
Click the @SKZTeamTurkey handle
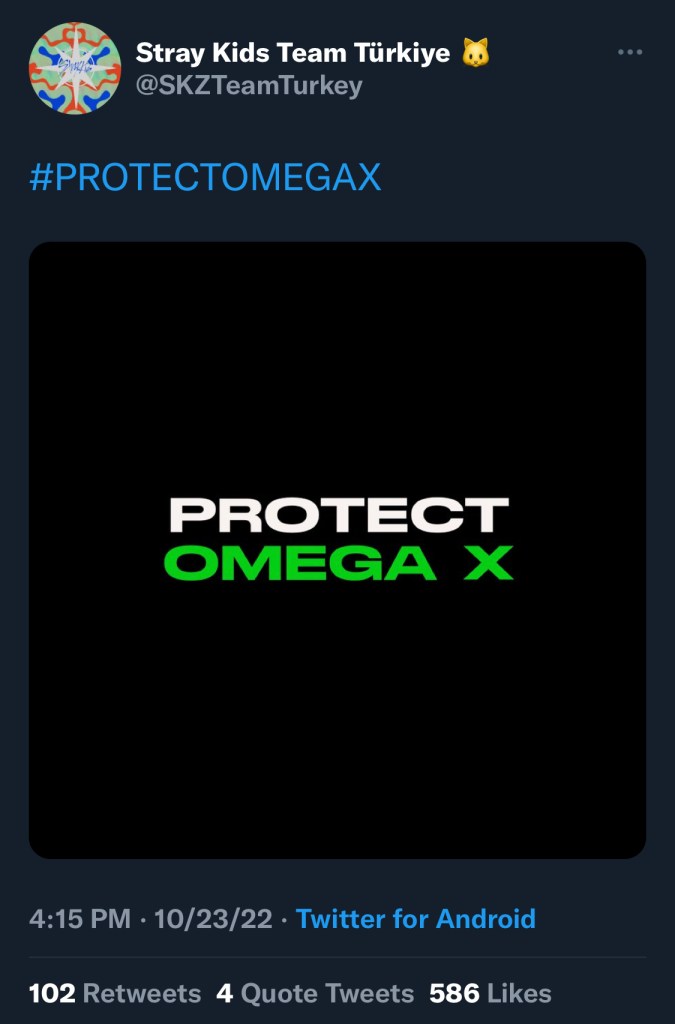(249, 86)
